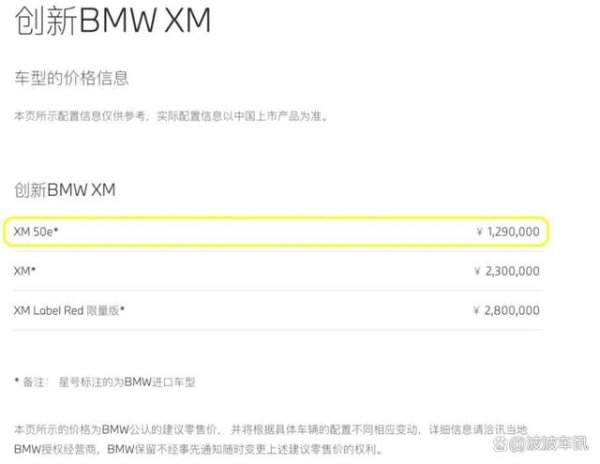Click the 车型的价格信息 heading
This screenshot has height=464, width=600.
click(x=72, y=78)
